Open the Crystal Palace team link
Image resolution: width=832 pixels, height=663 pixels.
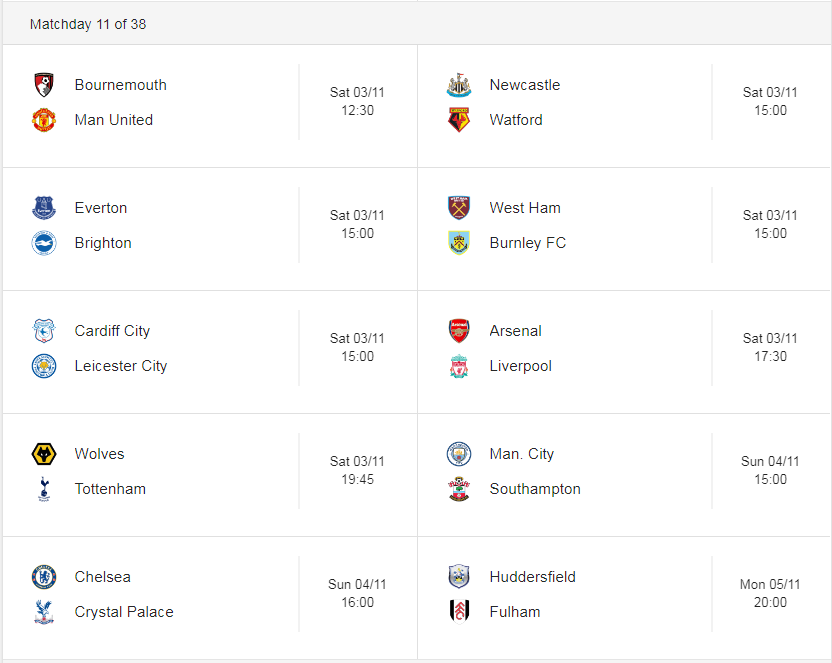click(124, 612)
